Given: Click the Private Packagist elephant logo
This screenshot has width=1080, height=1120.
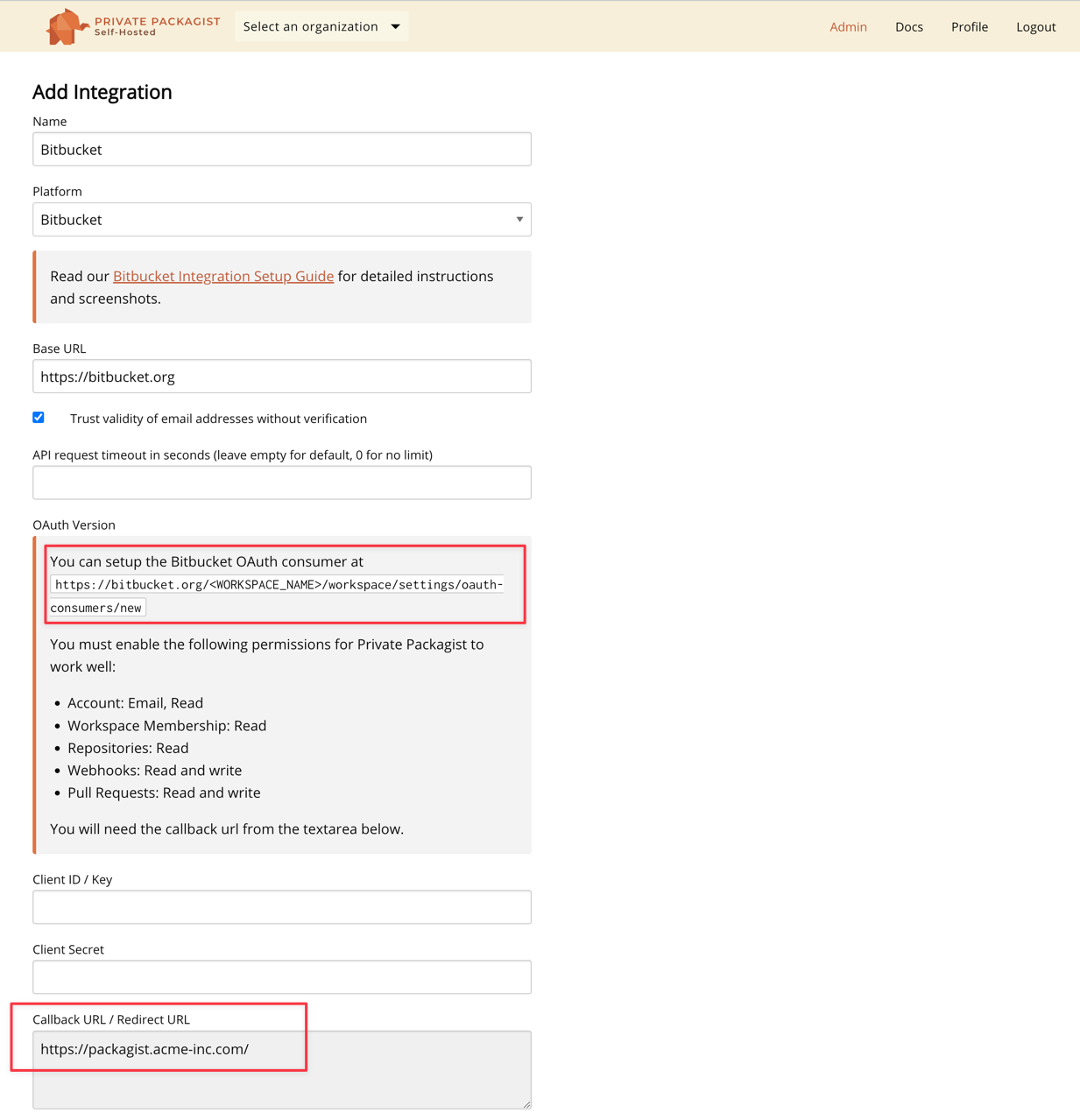Looking at the screenshot, I should pos(66,26).
